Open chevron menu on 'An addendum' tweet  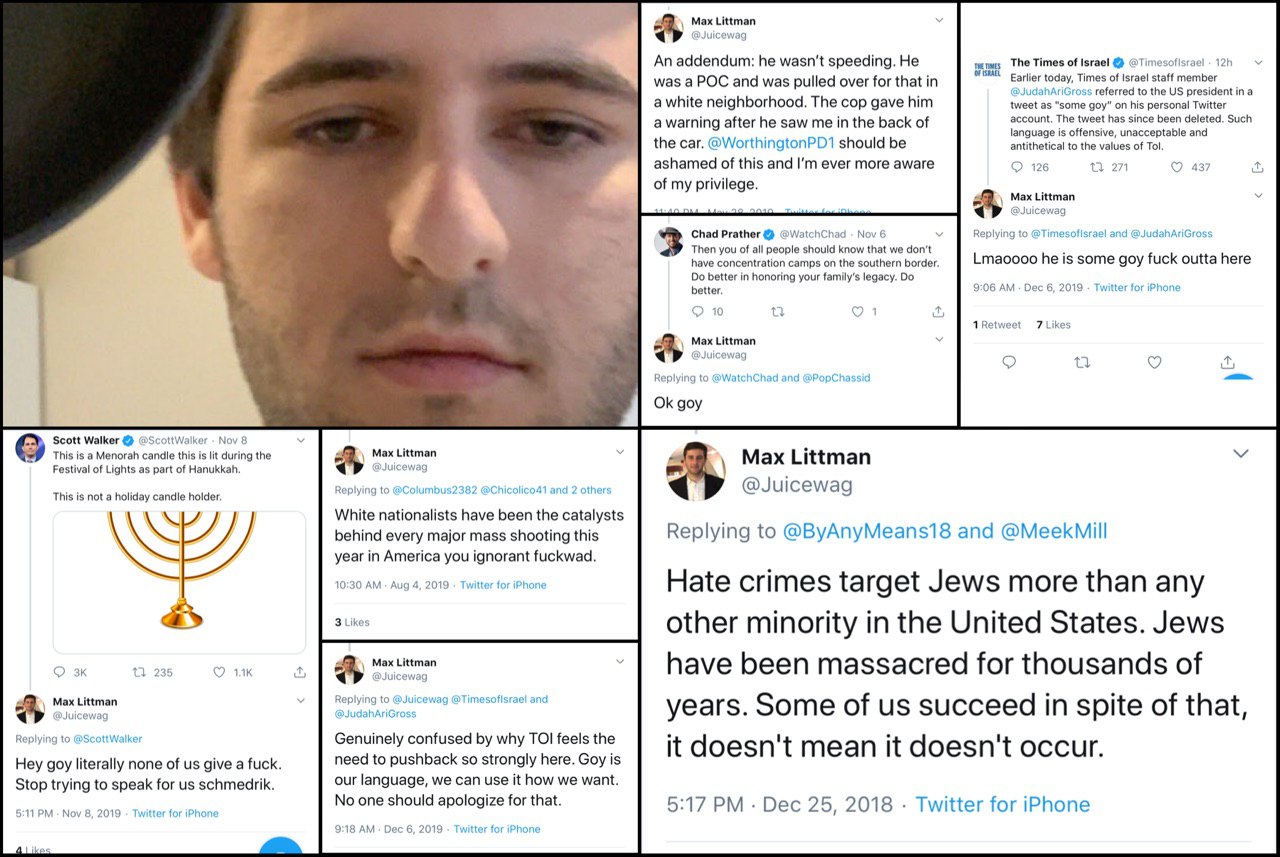939,20
